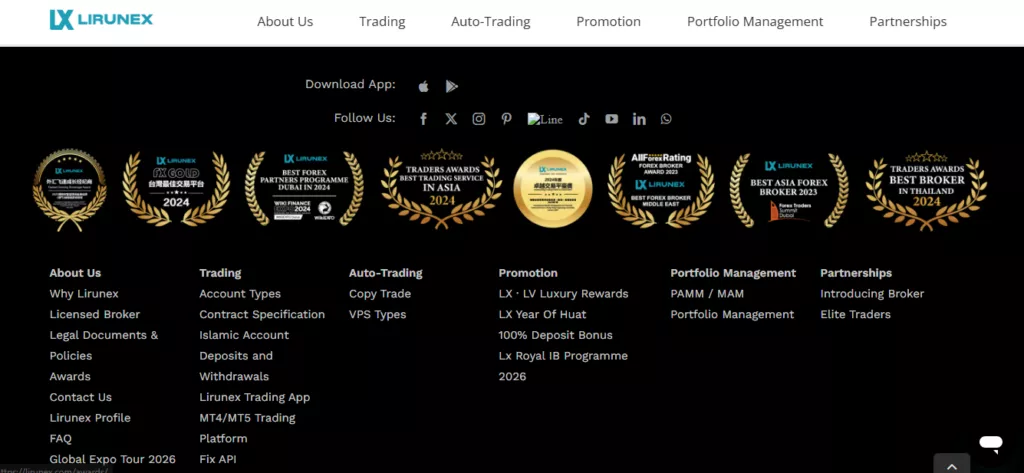View the round gold medal award badge
This screenshot has height=473, width=1024.
[x=553, y=189]
